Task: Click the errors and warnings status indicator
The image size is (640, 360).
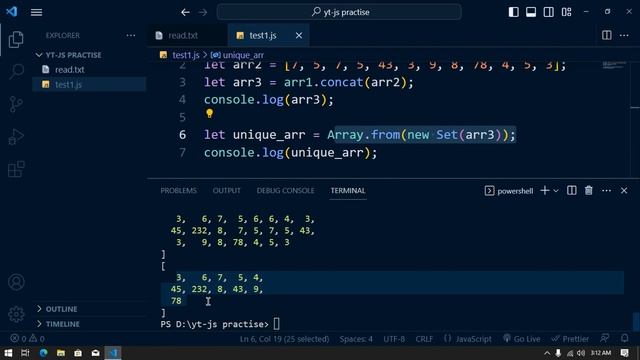Action: click(x=27, y=339)
